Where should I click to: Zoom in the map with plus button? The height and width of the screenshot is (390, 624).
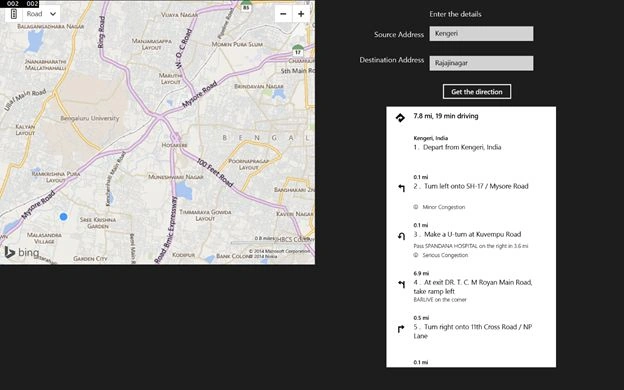[301, 14]
